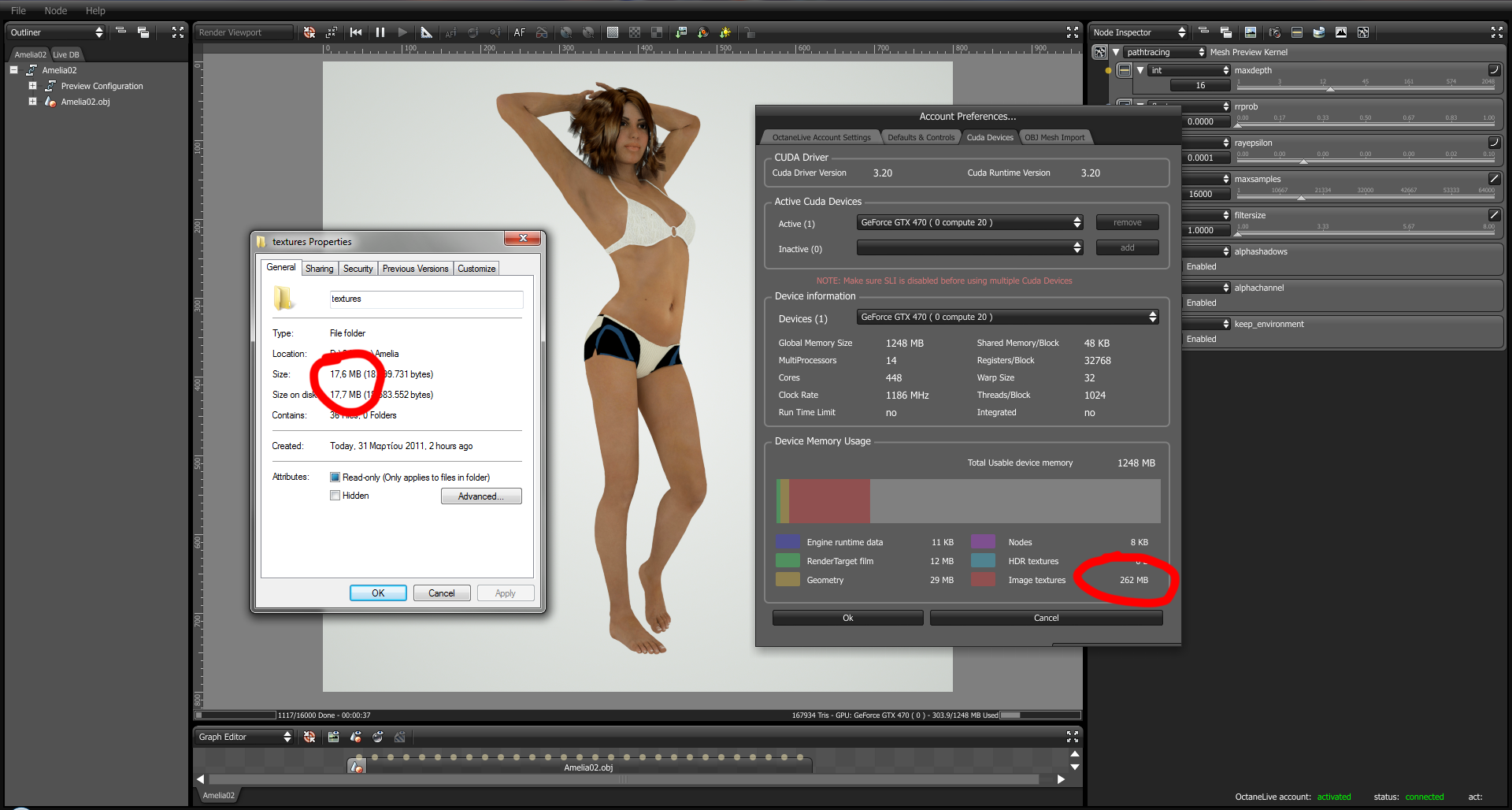Click the filtersize slider track

[1366, 233]
